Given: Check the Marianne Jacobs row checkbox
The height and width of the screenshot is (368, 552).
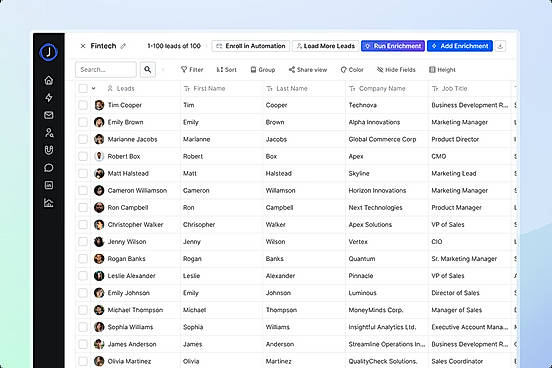Looking at the screenshot, I should [x=83, y=139].
